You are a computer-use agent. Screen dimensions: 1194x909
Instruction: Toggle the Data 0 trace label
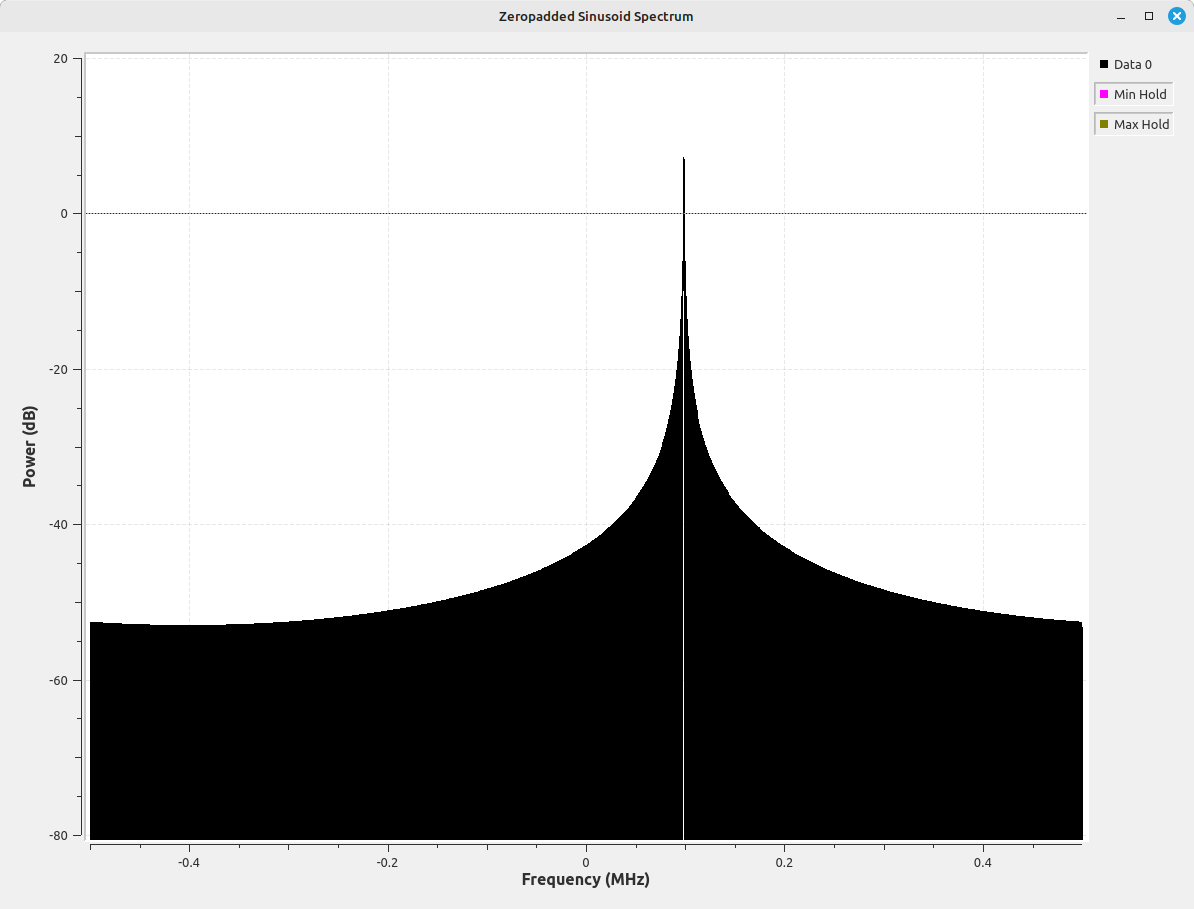point(1132,64)
